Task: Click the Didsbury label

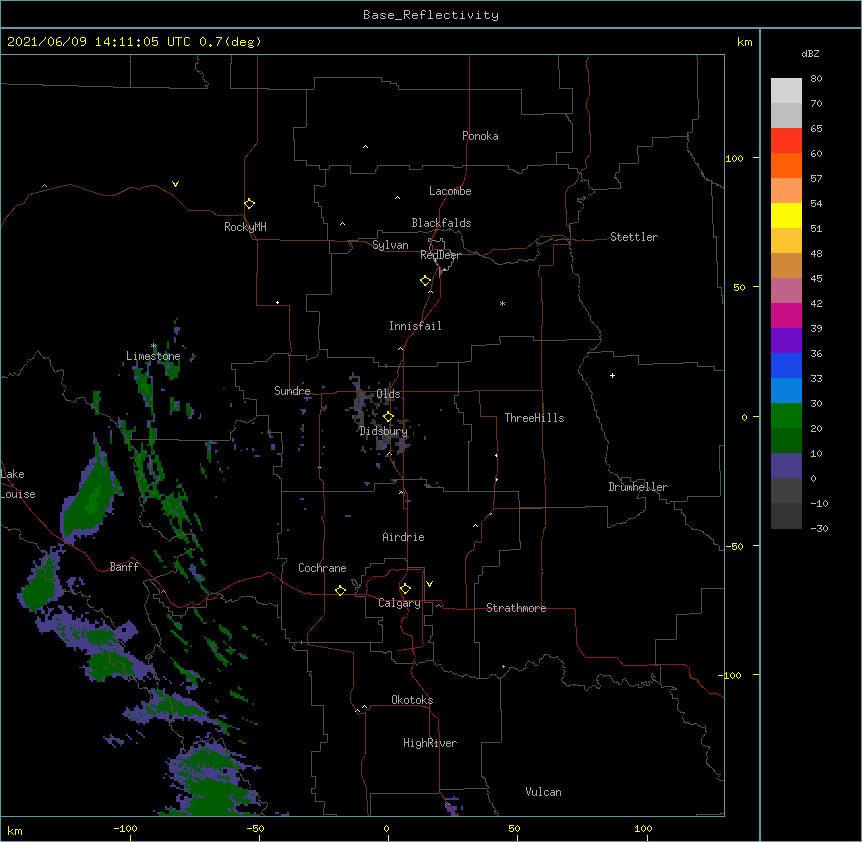Action: [x=383, y=431]
